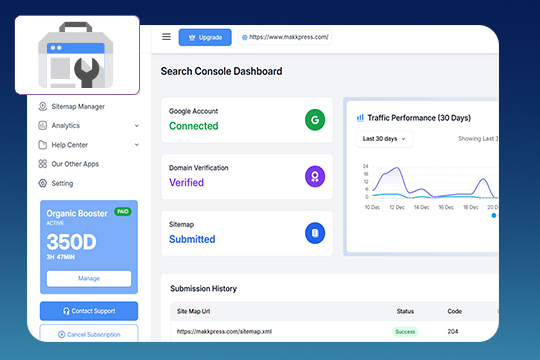Viewport: 540px width, 360px height.
Task: Click the Setting gear icon
Action: [x=42, y=183]
